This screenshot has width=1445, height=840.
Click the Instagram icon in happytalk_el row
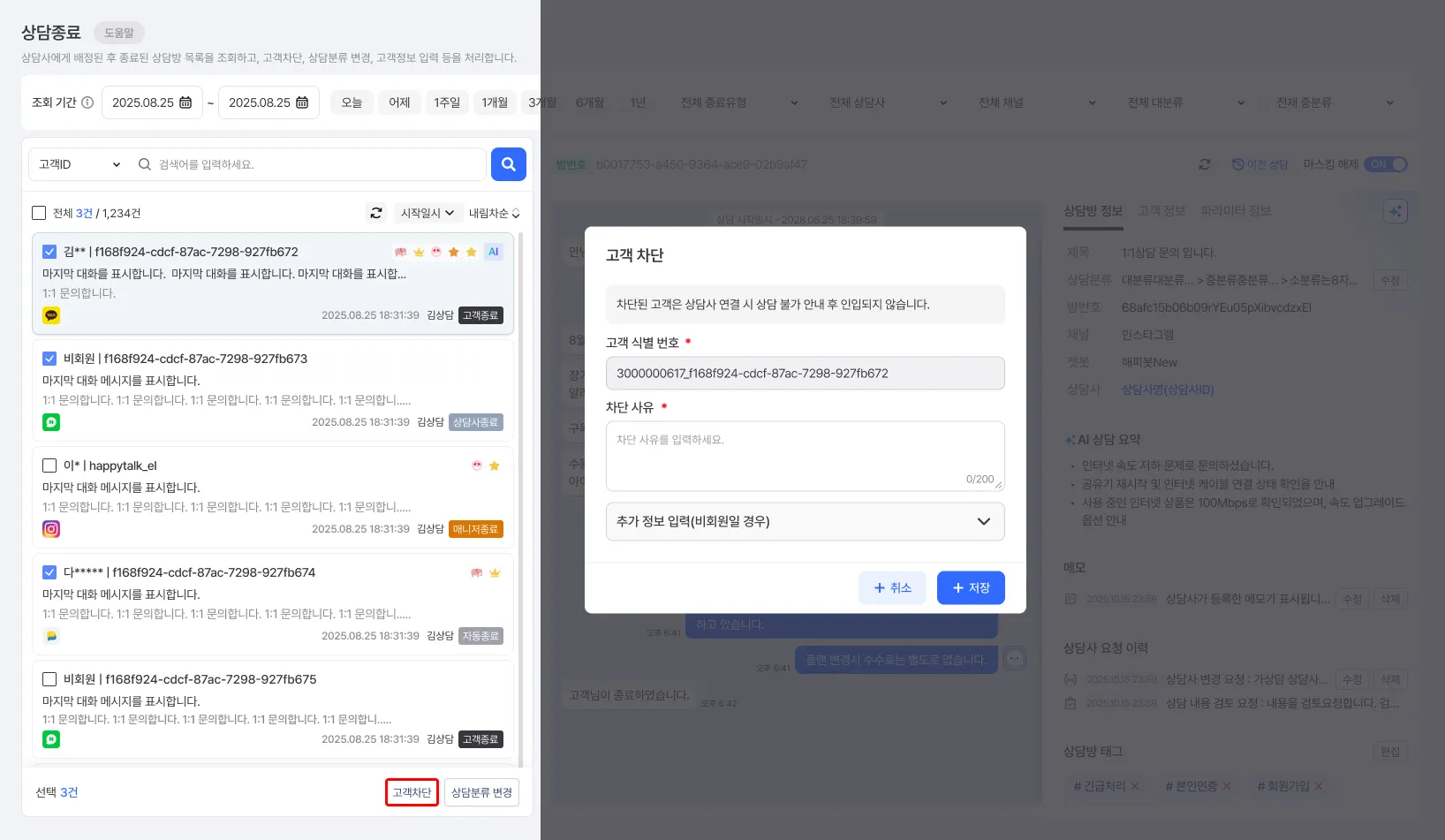click(x=51, y=529)
